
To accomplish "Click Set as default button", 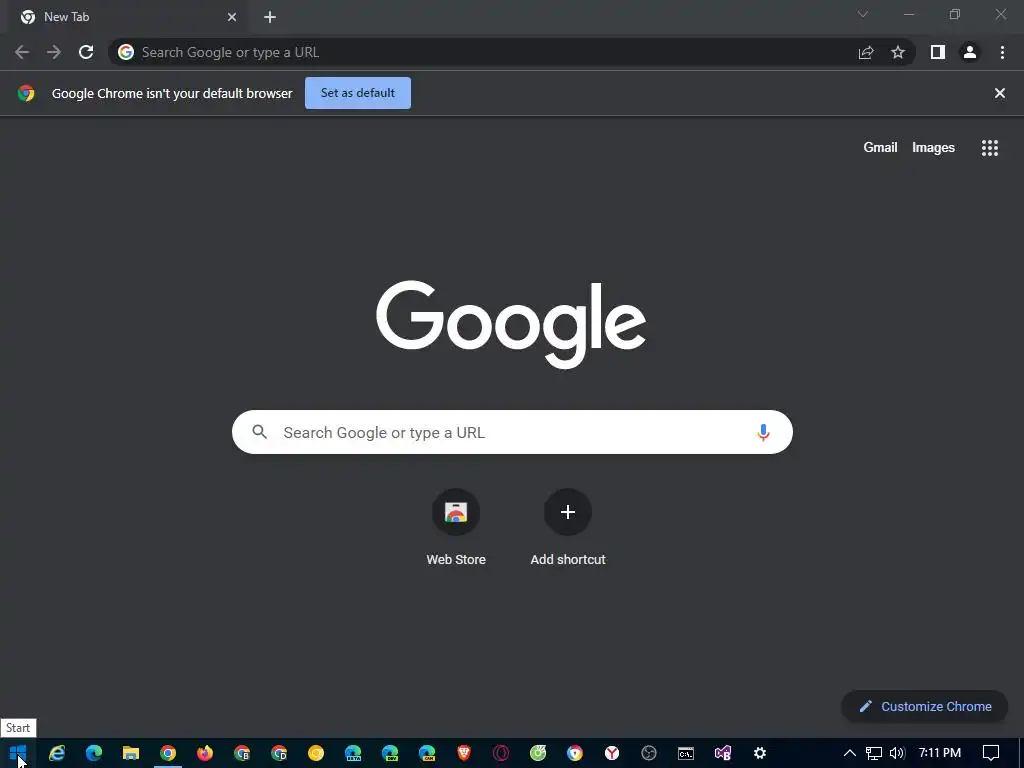I will pos(358,93).
